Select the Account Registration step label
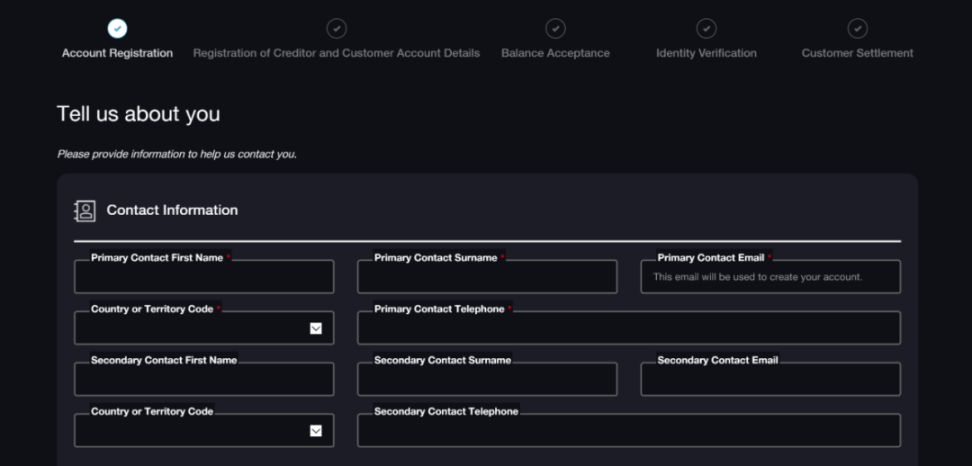Viewport: 972px width, 466px height. click(117, 53)
